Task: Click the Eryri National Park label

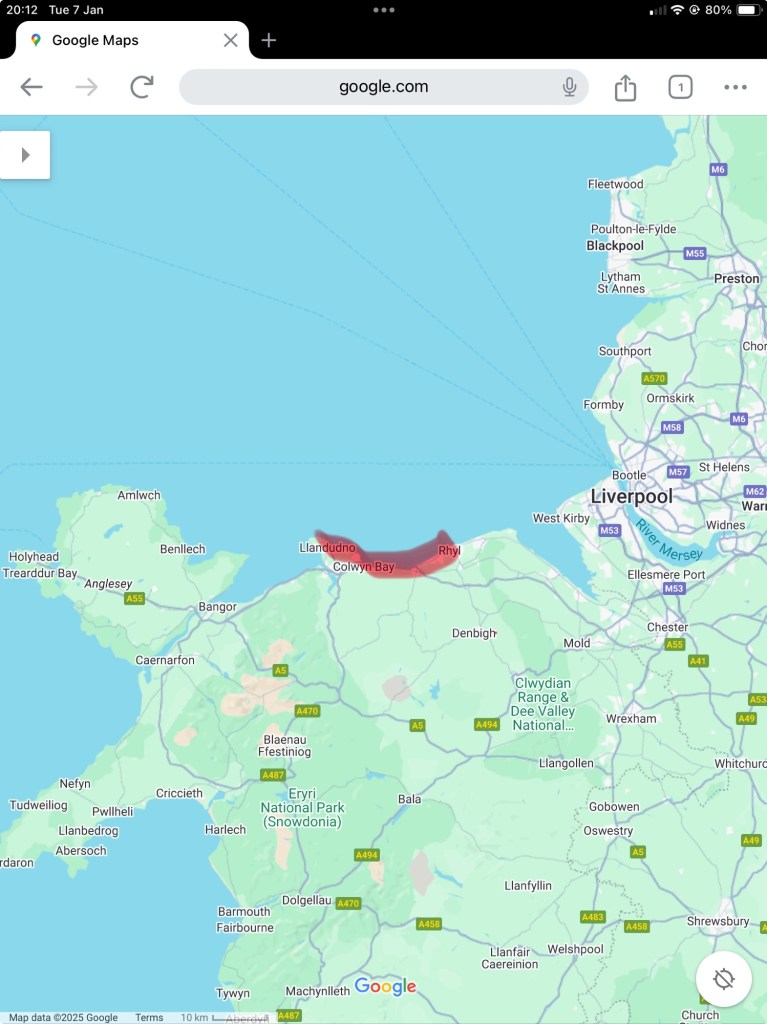Action: tap(302, 807)
